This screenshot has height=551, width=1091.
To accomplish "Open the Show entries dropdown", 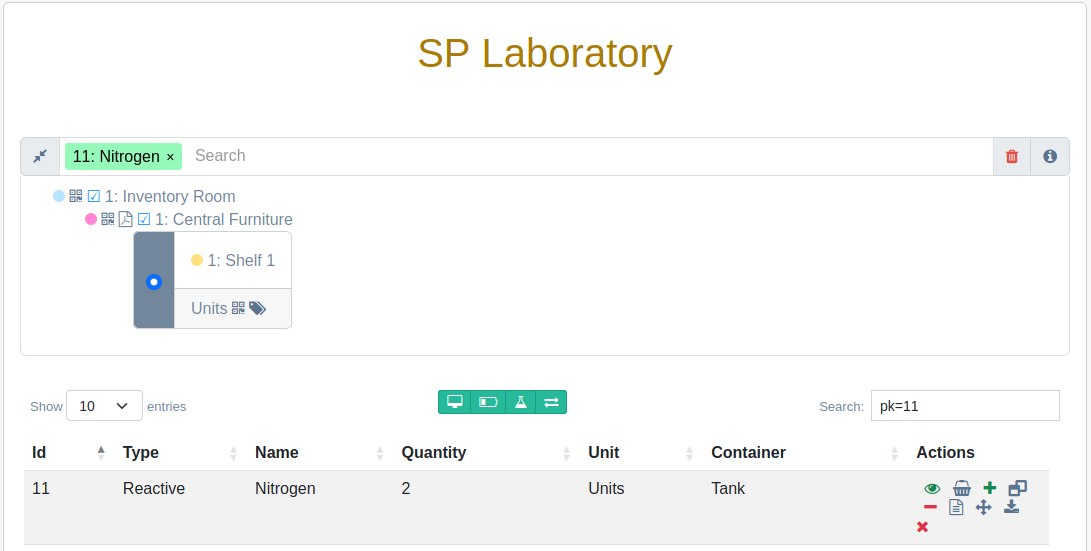I will pos(104,406).
